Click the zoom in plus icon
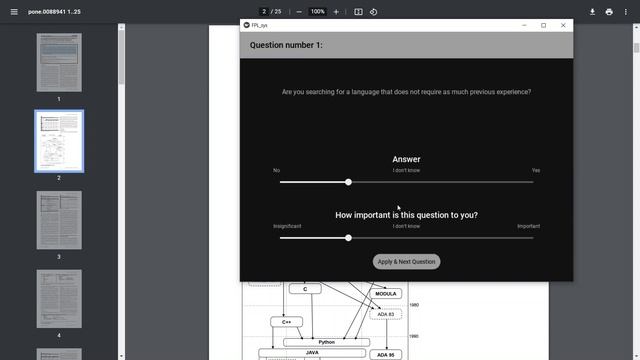The height and width of the screenshot is (360, 640). click(336, 12)
